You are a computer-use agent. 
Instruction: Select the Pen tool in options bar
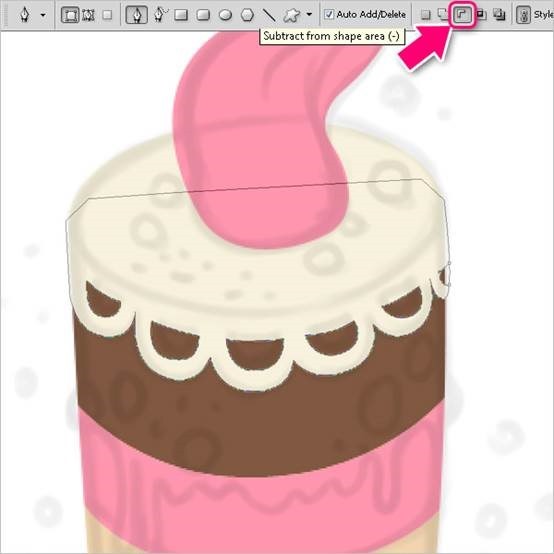pos(137,15)
